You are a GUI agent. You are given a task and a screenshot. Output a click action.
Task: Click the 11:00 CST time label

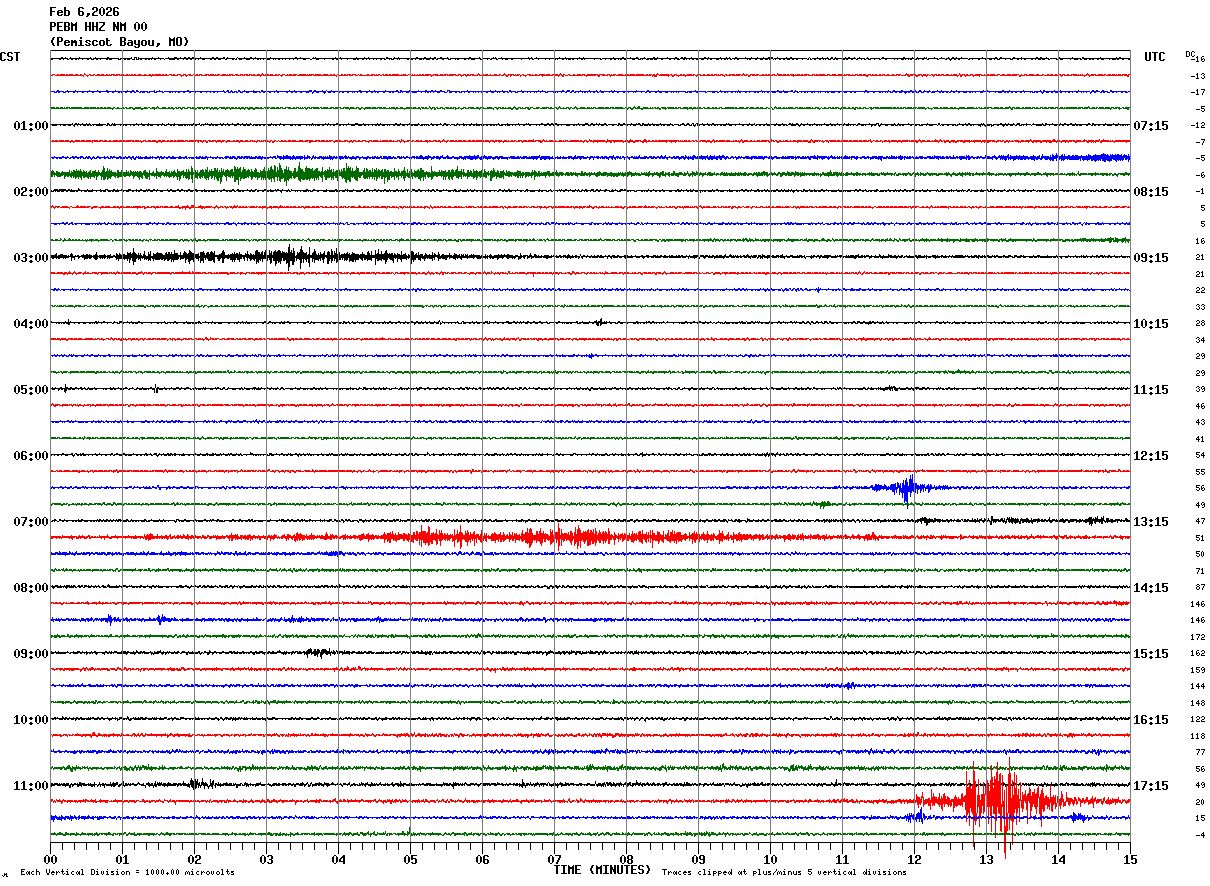point(30,786)
